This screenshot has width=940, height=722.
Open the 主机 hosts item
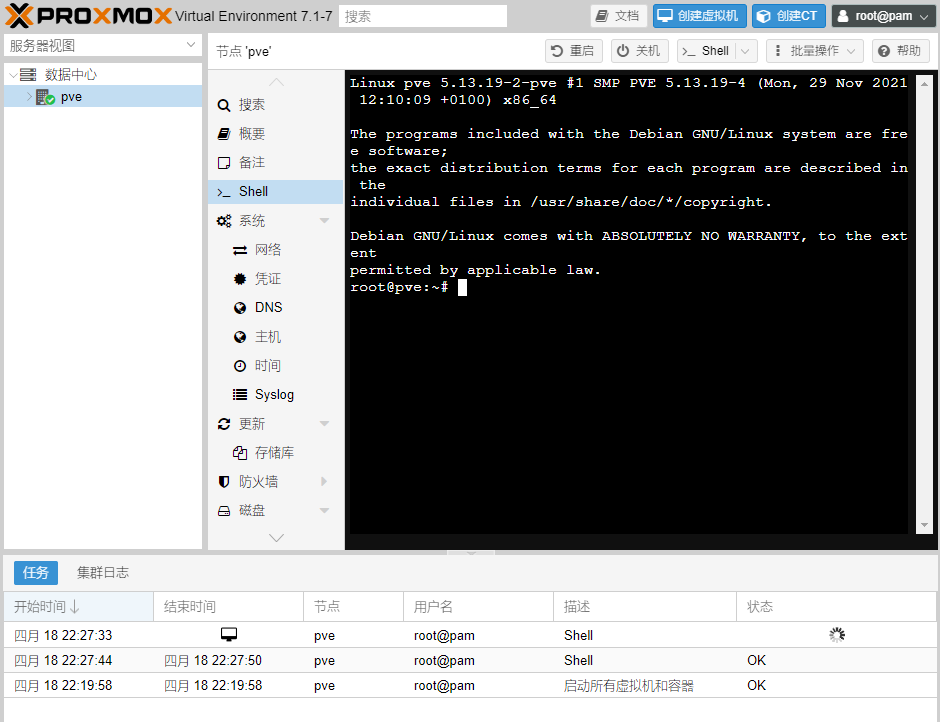click(275, 337)
